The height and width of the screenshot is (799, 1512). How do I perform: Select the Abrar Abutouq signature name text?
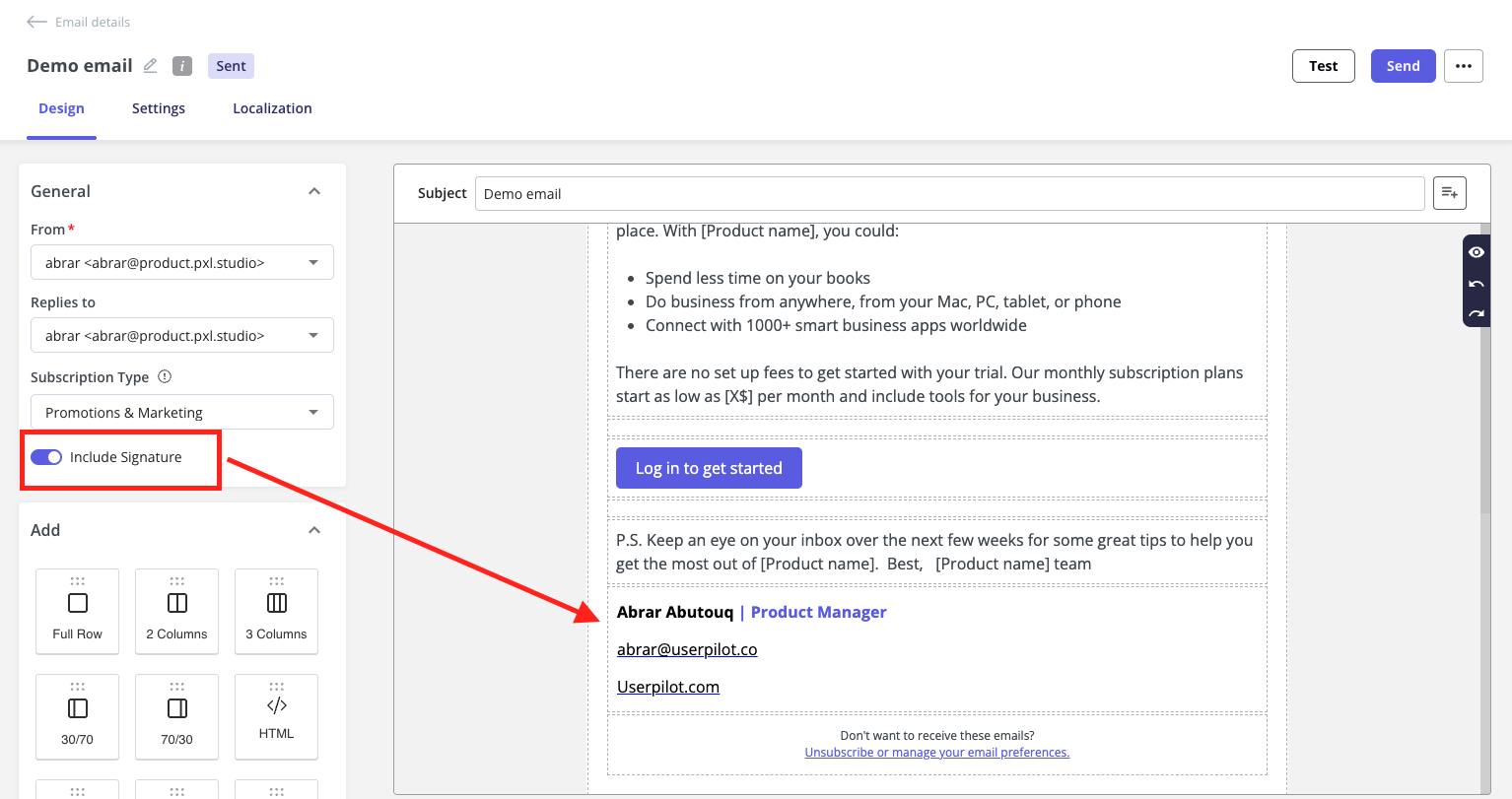click(x=675, y=612)
